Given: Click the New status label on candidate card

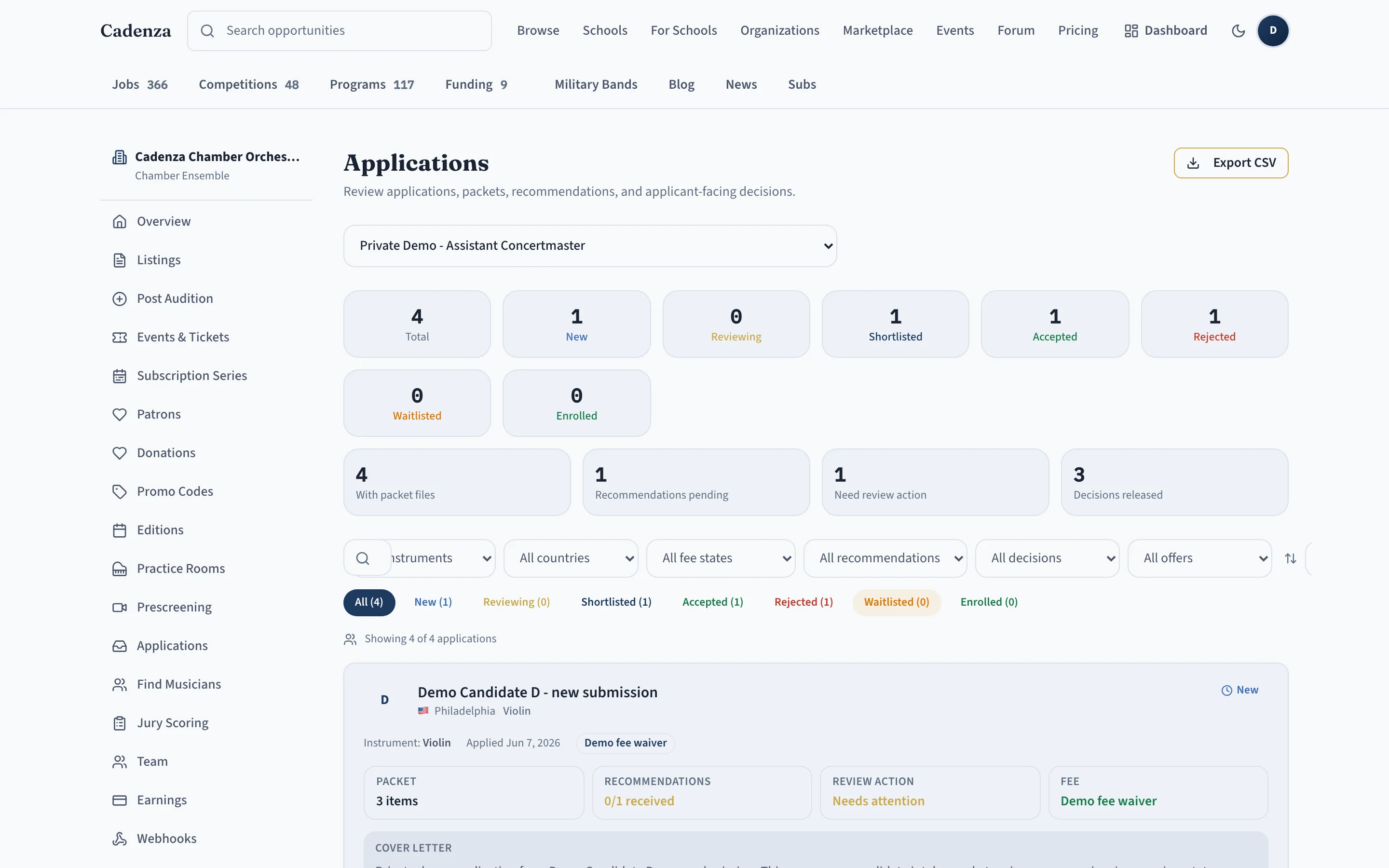Looking at the screenshot, I should [x=1240, y=690].
